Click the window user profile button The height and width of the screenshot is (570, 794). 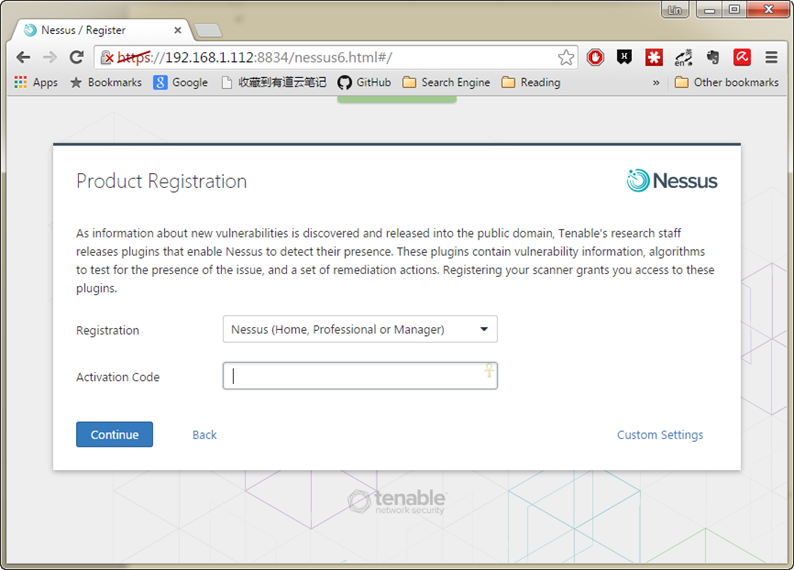[675, 9]
